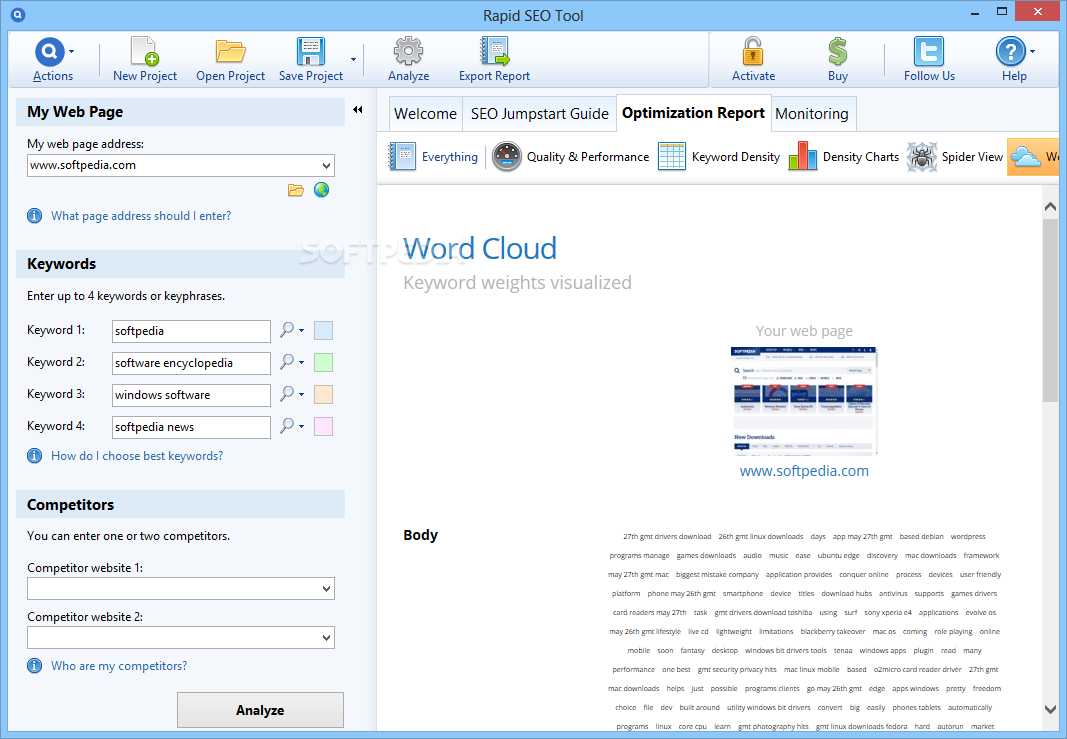This screenshot has width=1067, height=739.
Task: Click the search magnifier for Keyword 3
Action: click(287, 393)
